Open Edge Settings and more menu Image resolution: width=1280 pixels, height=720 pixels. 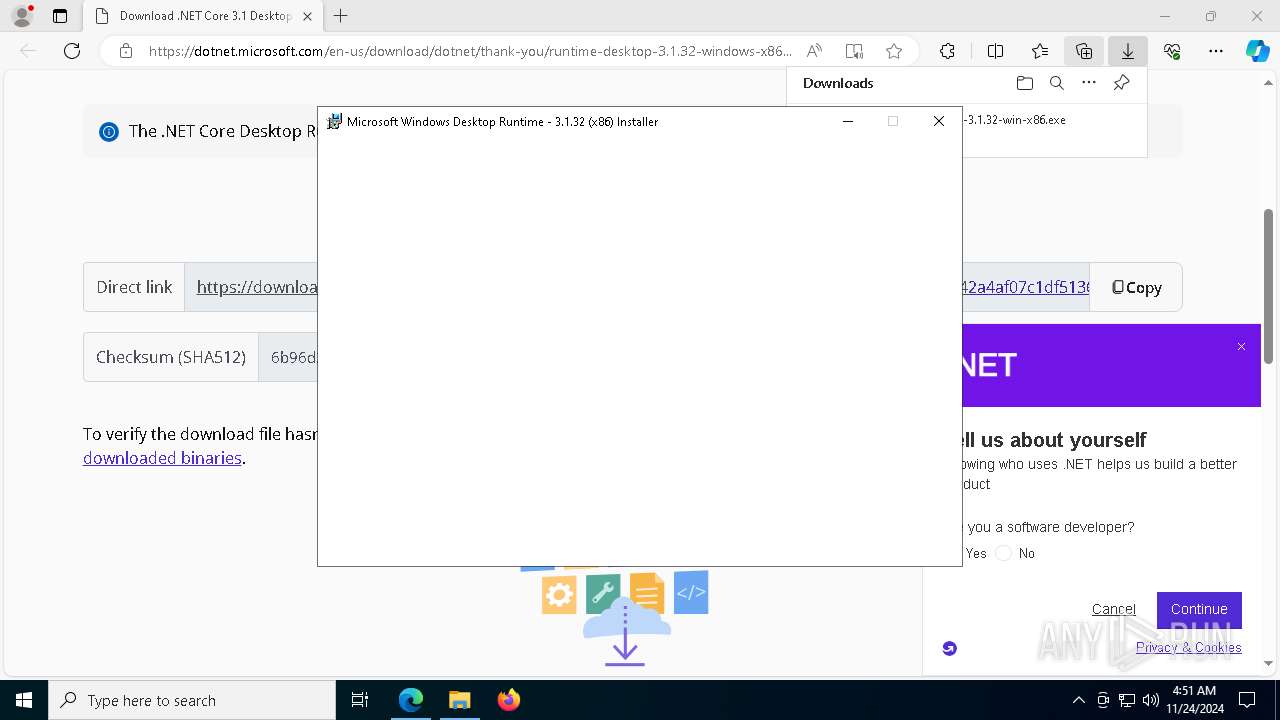pos(1216,51)
